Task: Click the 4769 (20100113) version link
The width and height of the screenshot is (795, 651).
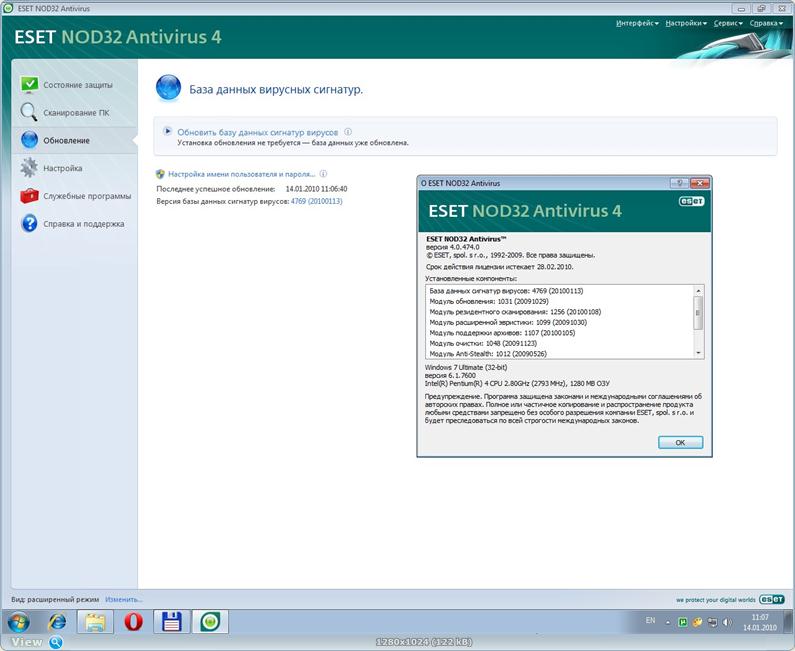Action: click(x=316, y=201)
